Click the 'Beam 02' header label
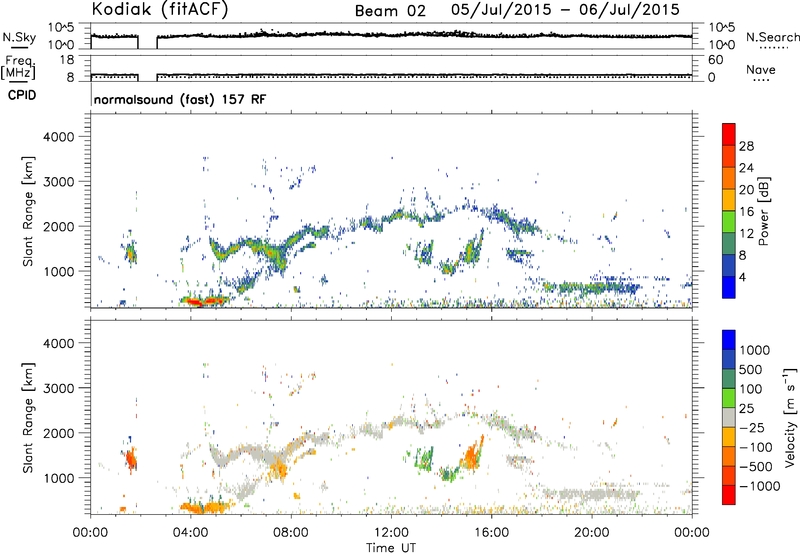The height and width of the screenshot is (554, 800). click(390, 11)
